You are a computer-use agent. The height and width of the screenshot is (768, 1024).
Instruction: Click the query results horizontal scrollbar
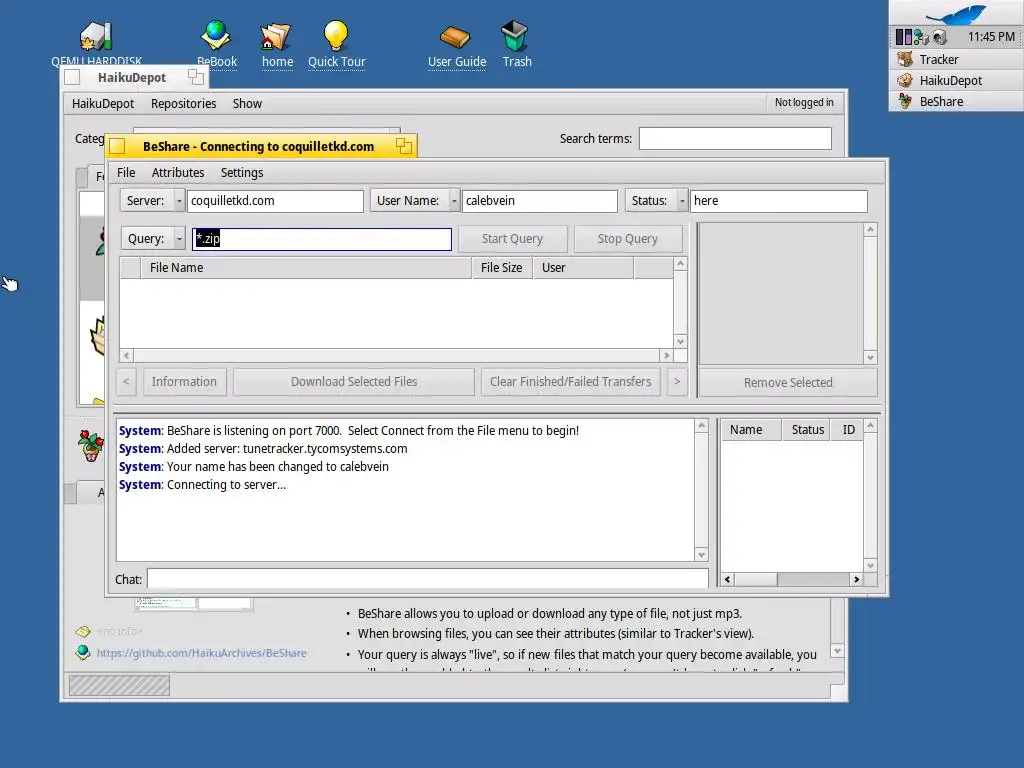[396, 356]
